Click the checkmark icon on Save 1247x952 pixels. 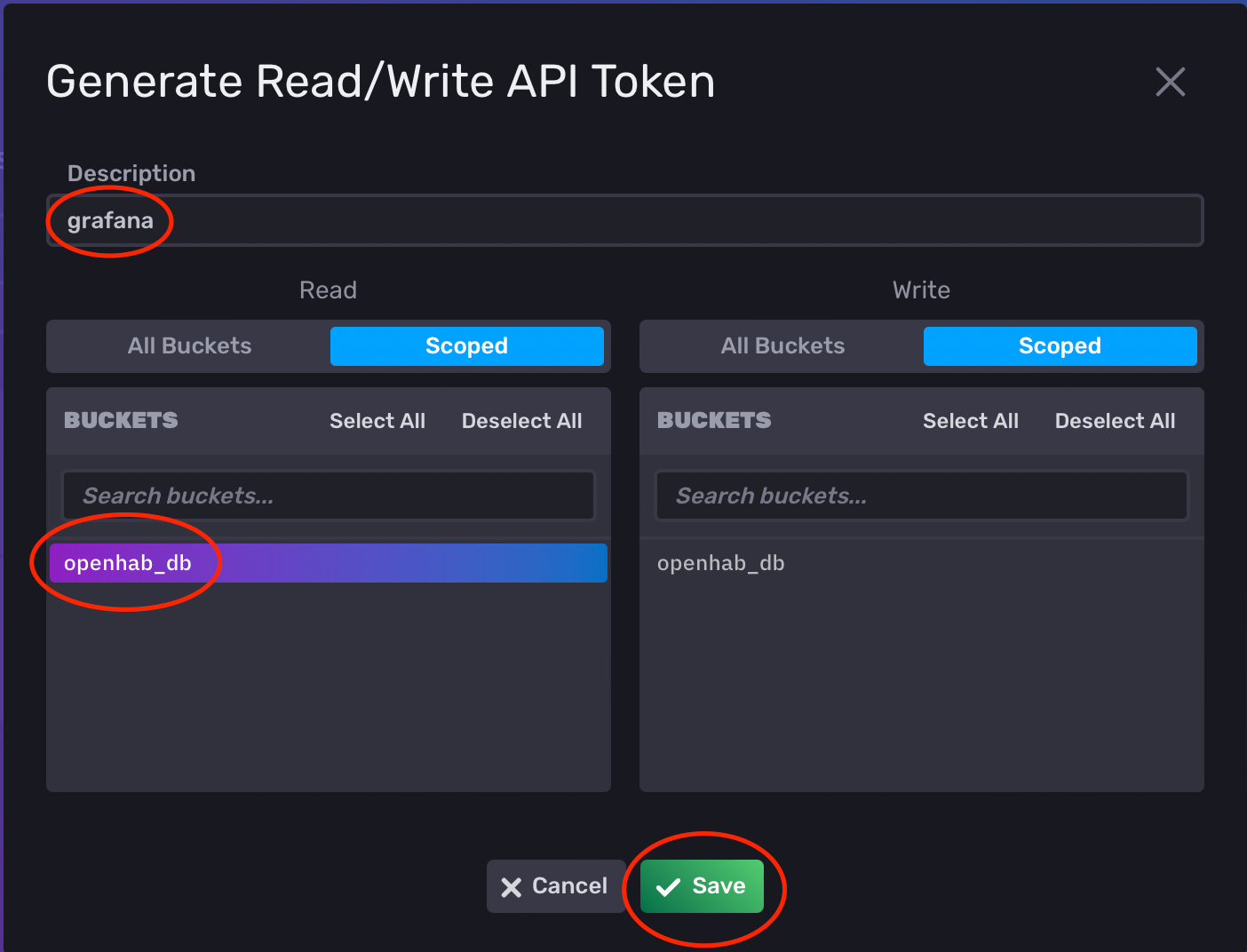click(667, 887)
